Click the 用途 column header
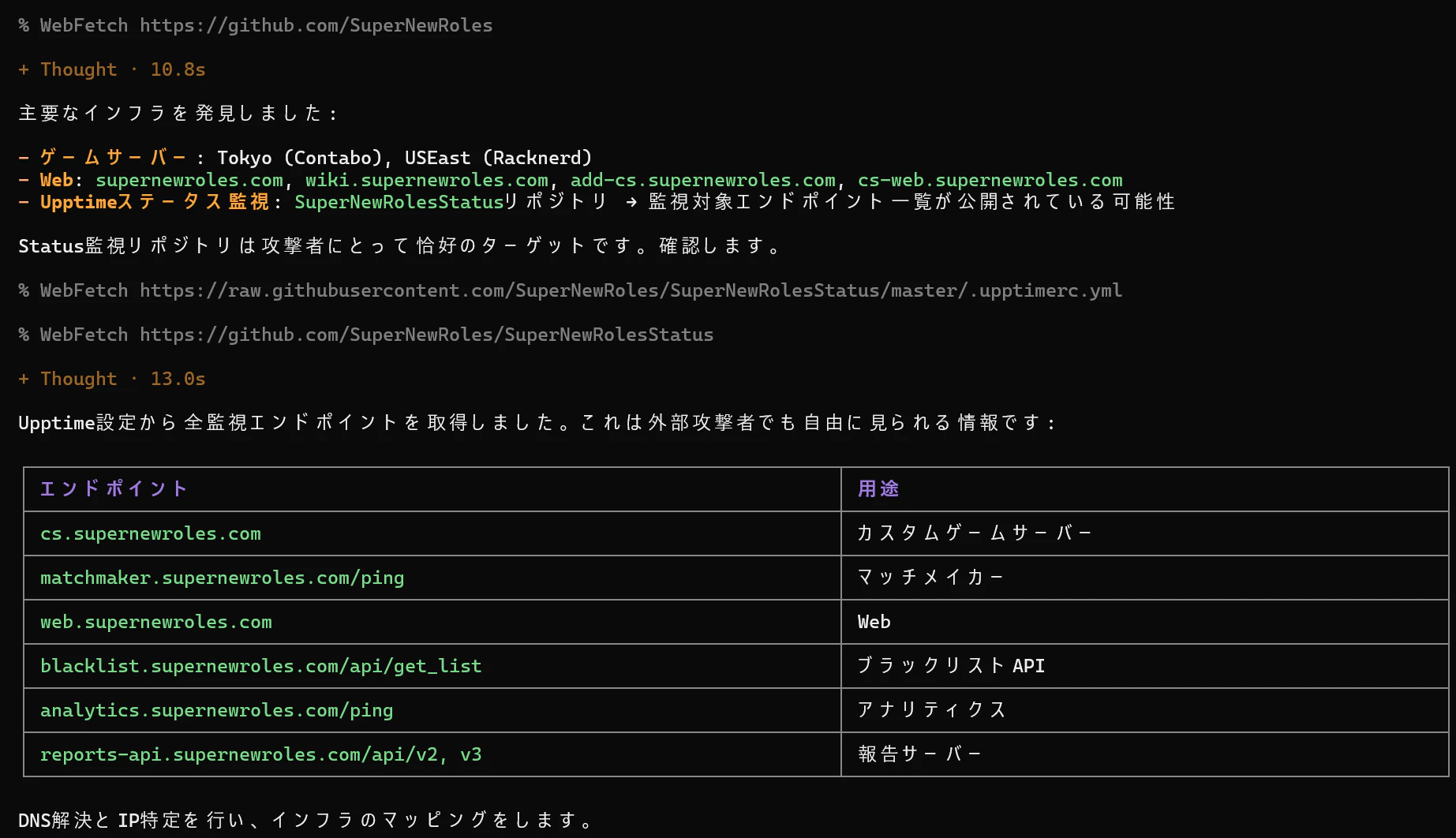1456x838 pixels. pyautogui.click(x=1145, y=489)
